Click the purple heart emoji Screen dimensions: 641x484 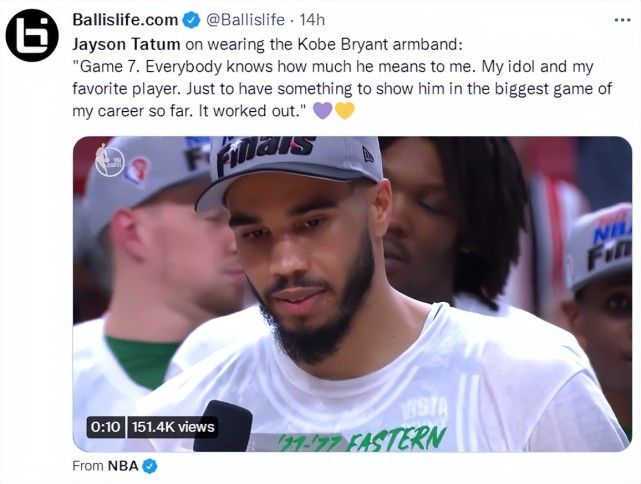[323, 110]
